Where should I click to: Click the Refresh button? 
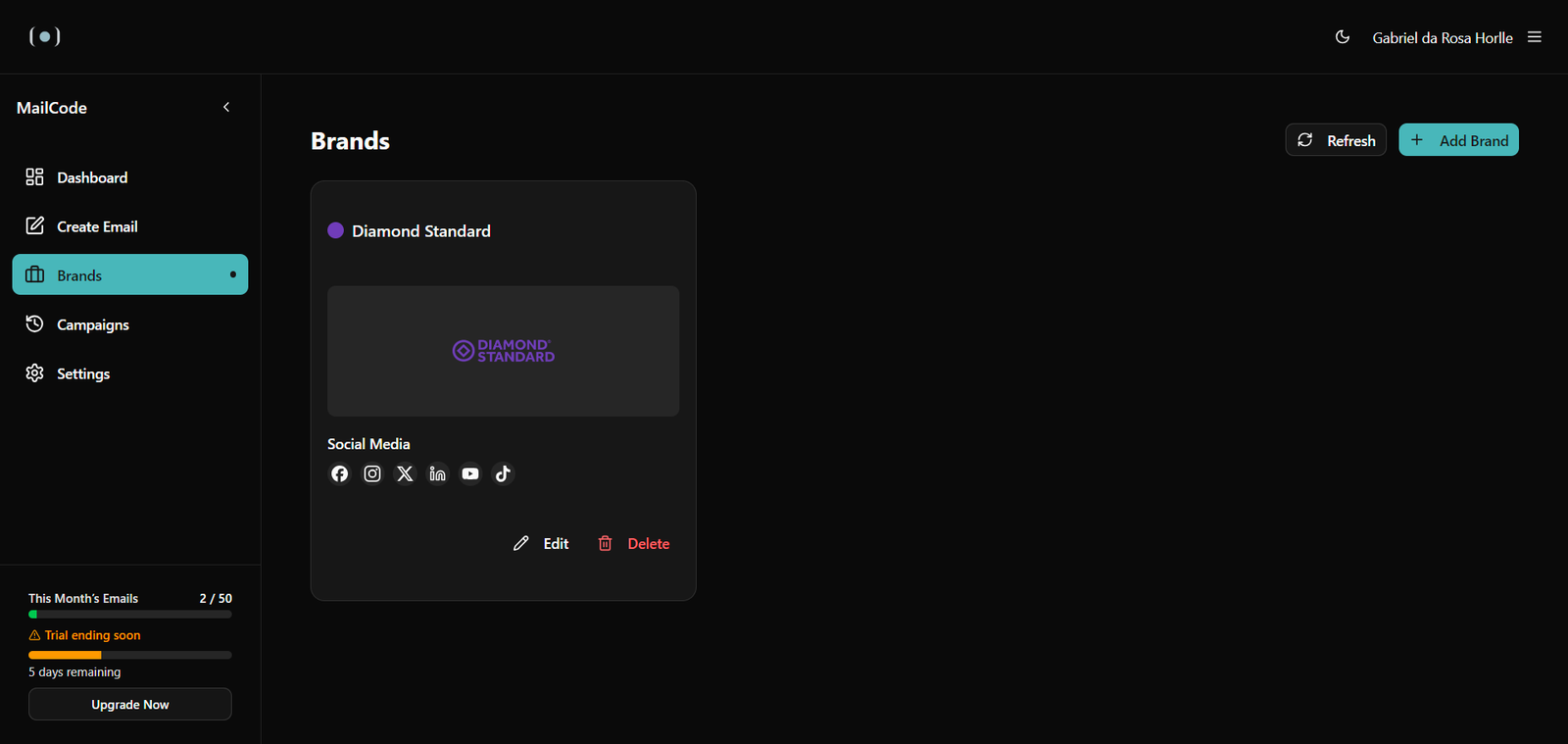(1336, 140)
